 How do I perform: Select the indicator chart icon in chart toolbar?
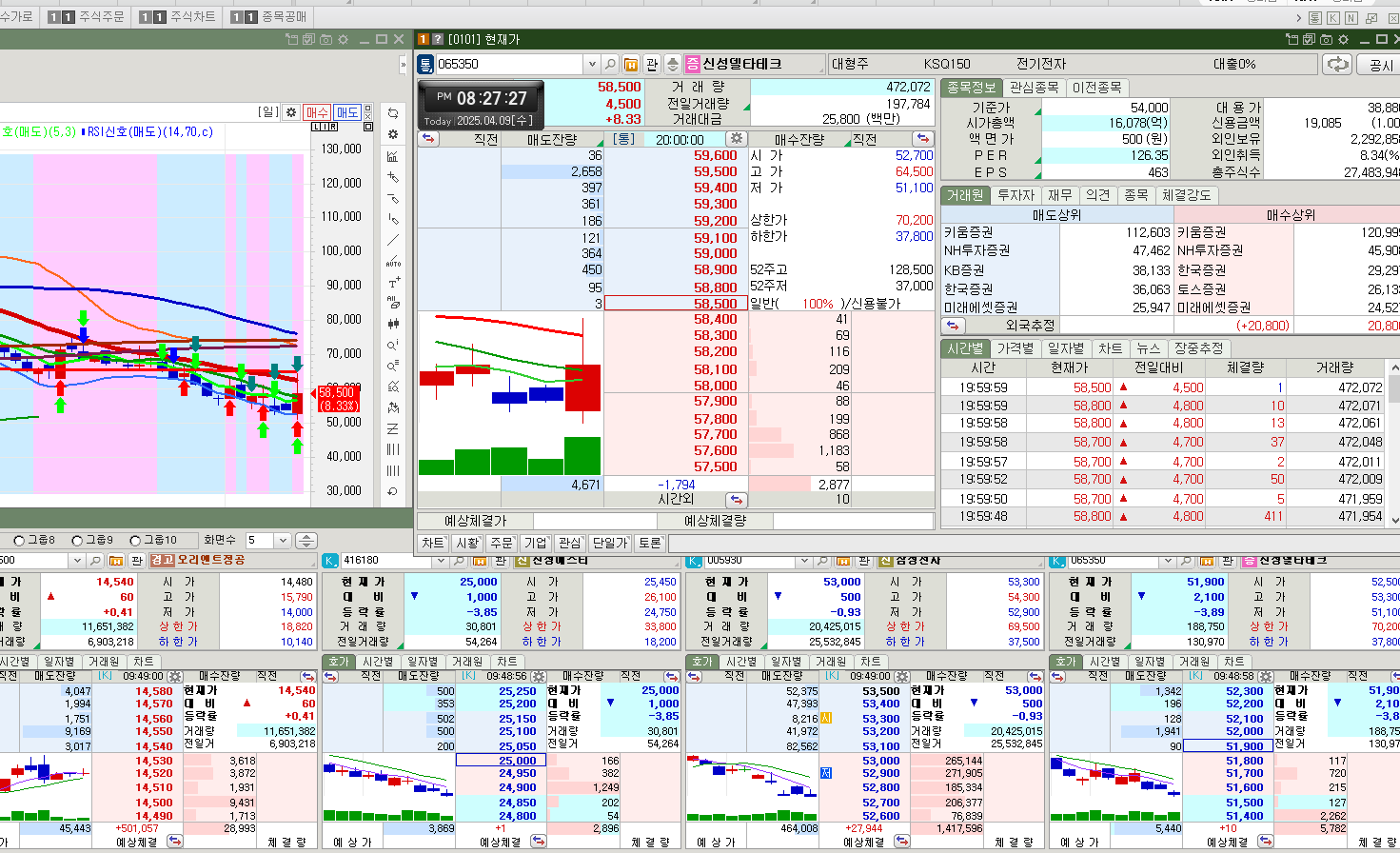coord(393,156)
